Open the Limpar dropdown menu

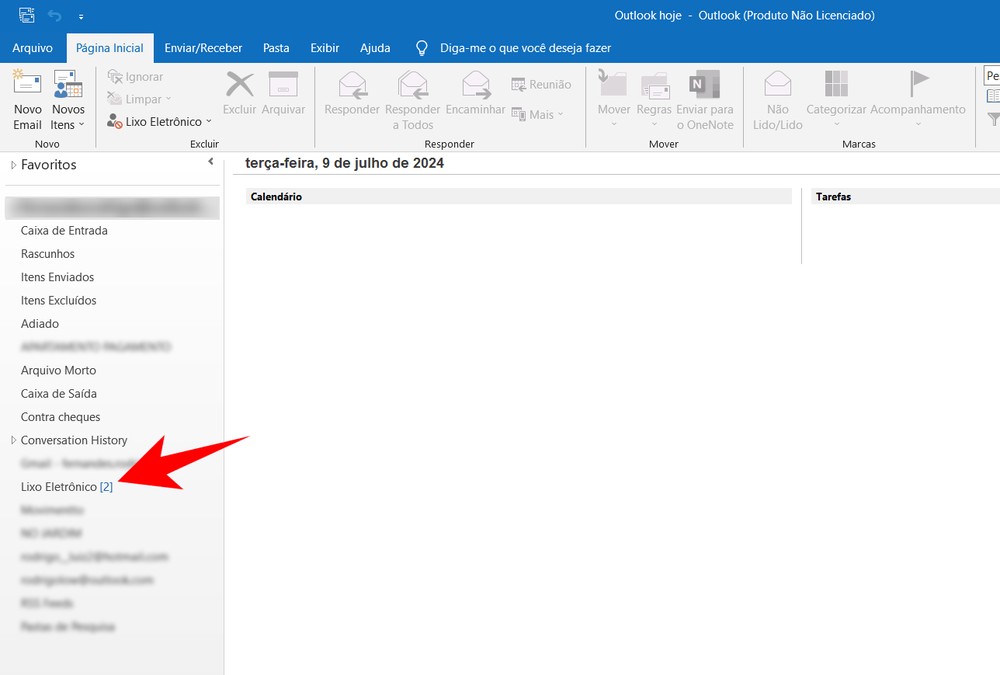click(x=141, y=98)
